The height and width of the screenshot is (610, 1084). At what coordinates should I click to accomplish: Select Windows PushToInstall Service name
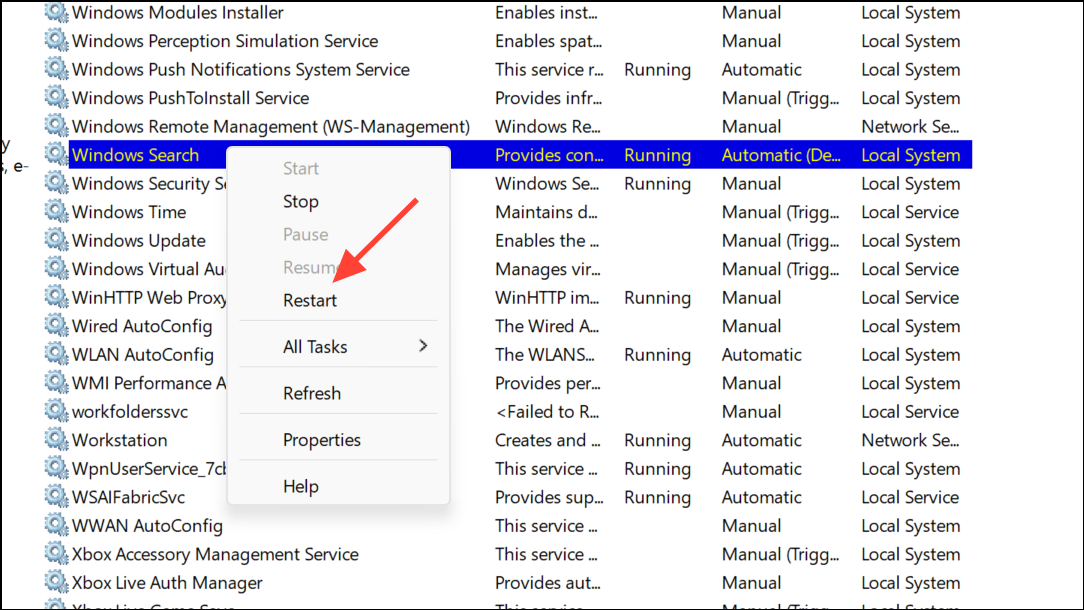click(190, 98)
